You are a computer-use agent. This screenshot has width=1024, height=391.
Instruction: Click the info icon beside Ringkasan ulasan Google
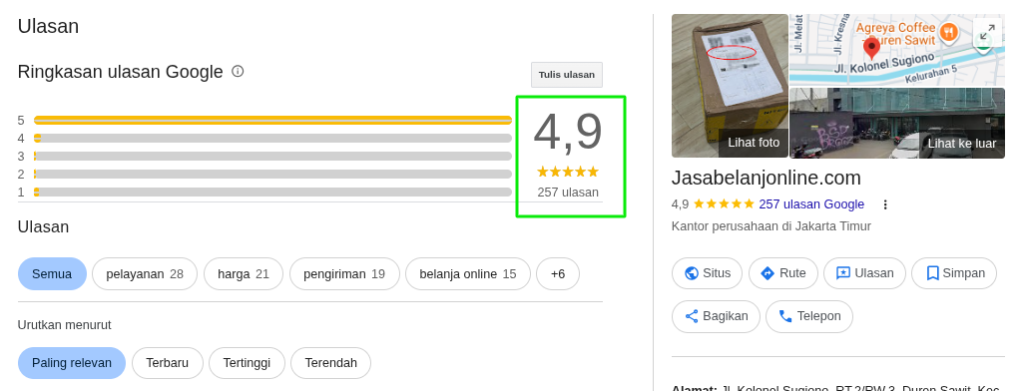tap(238, 71)
